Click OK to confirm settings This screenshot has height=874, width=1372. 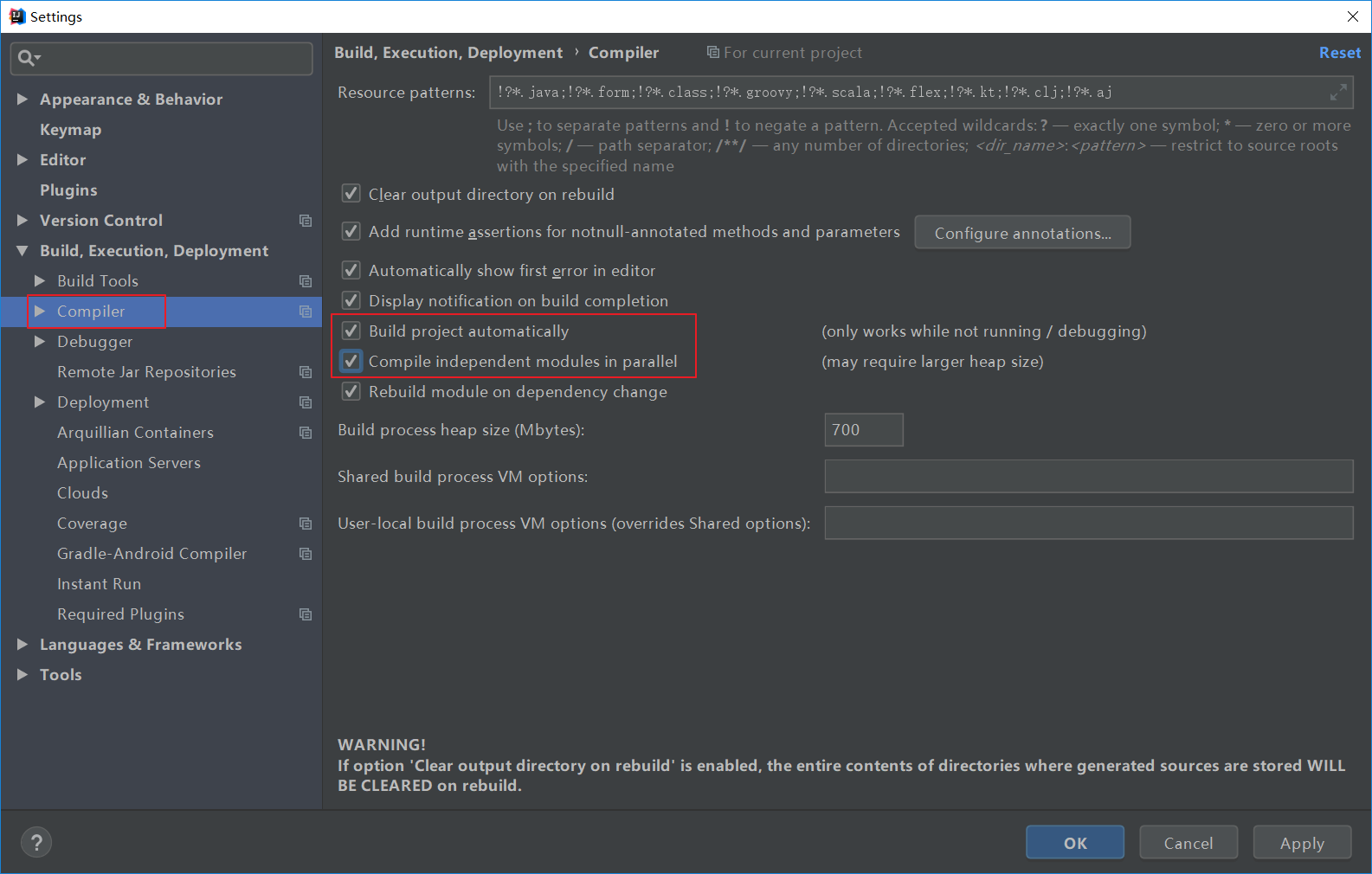click(1075, 842)
